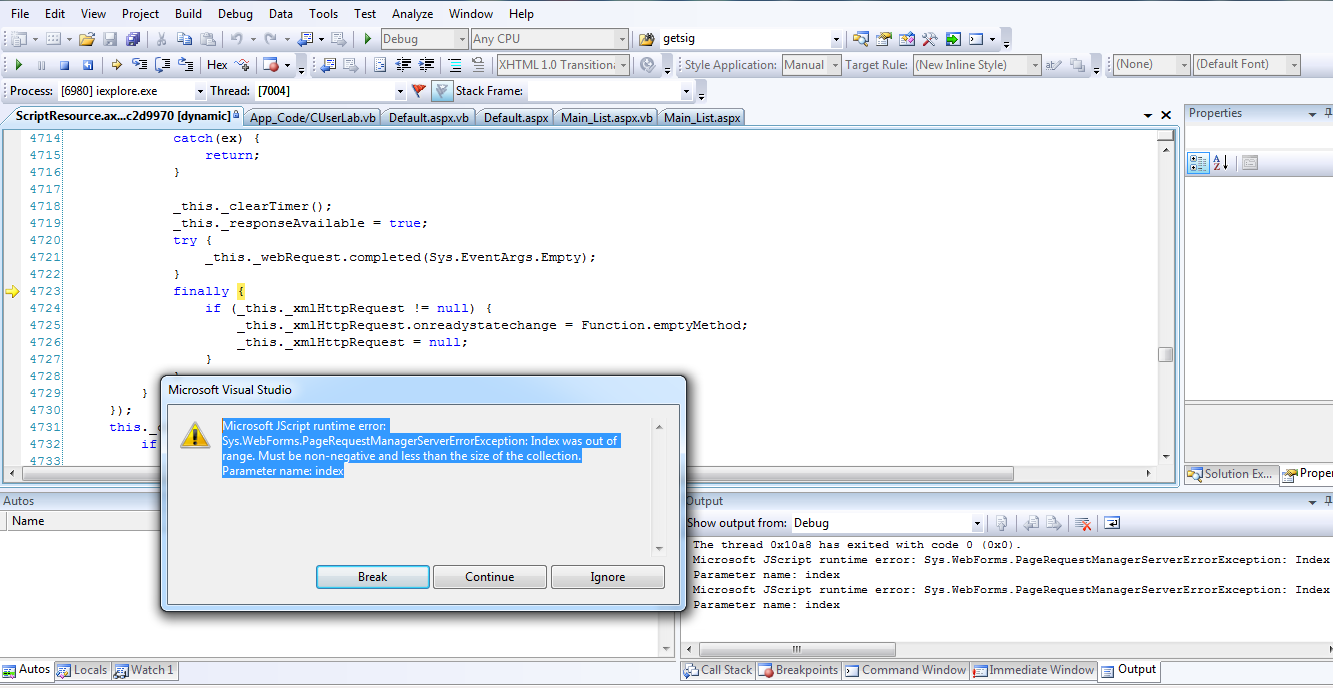This screenshot has height=688, width=1333.
Task: Open the Default Font dropdown
Action: pos(1294,64)
